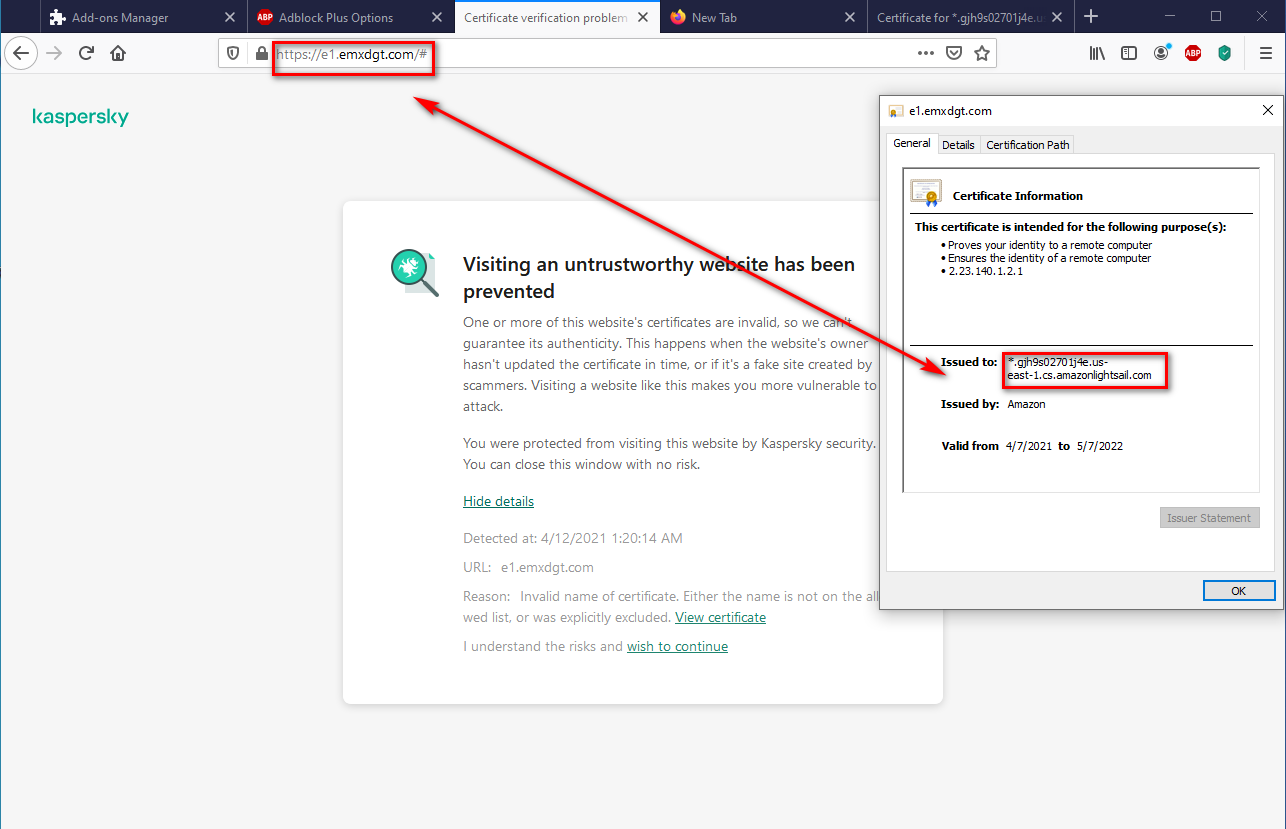
Task: Open the tracking protection shield in address bar
Action: (x=233, y=54)
